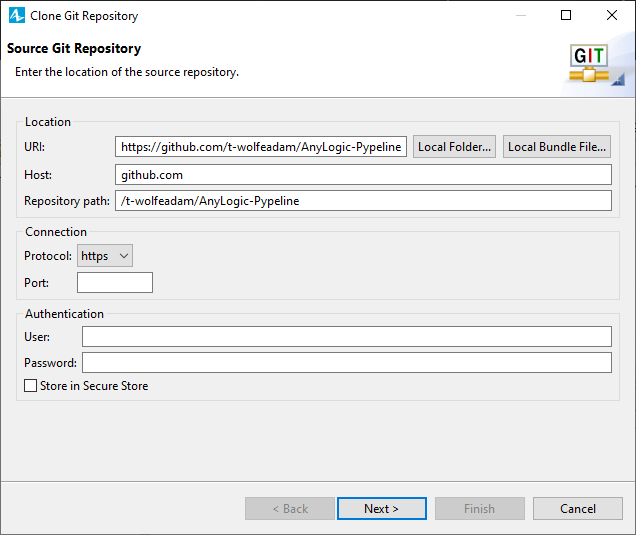Click the "Protocol:" label
Viewport: 636px width, 535px height.
click(48, 256)
